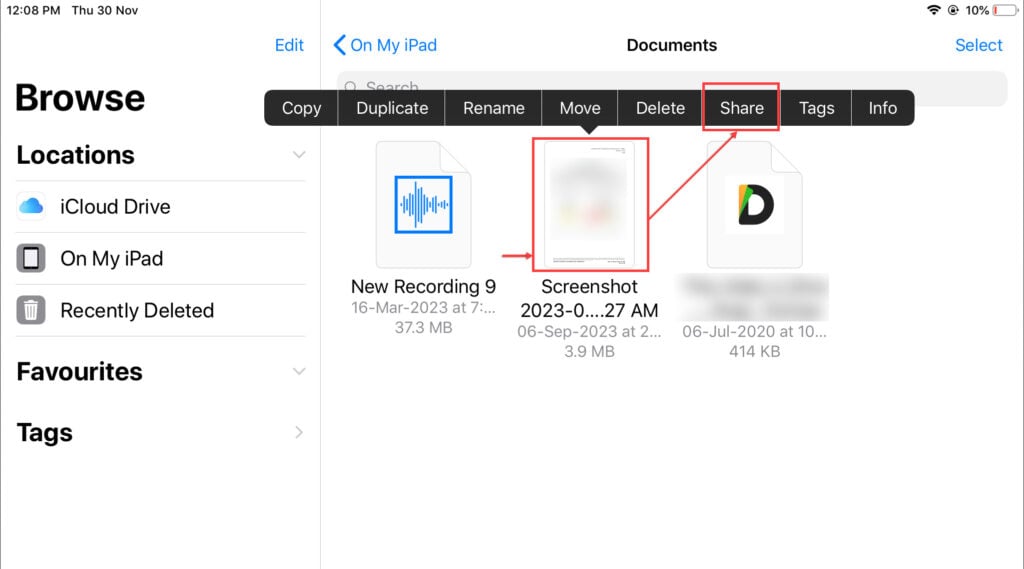This screenshot has height=569, width=1024.
Task: Click the Screenshot 2023-0....27 AM file name
Action: pos(589,299)
